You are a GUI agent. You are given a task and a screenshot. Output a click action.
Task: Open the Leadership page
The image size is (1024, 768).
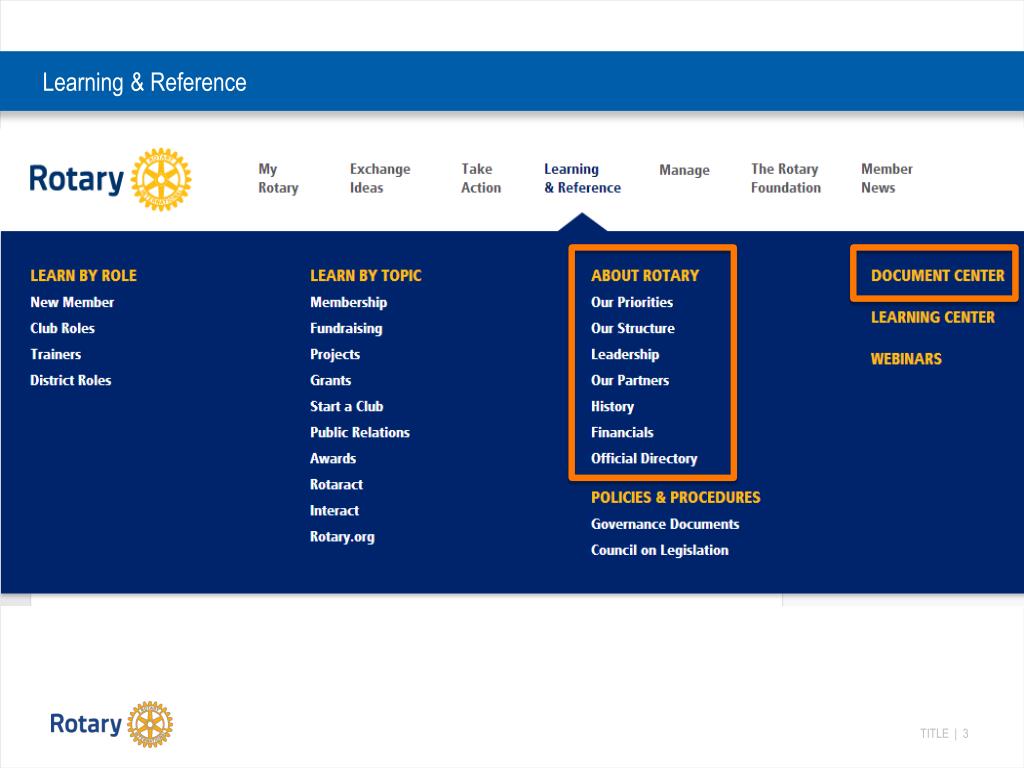(x=625, y=355)
